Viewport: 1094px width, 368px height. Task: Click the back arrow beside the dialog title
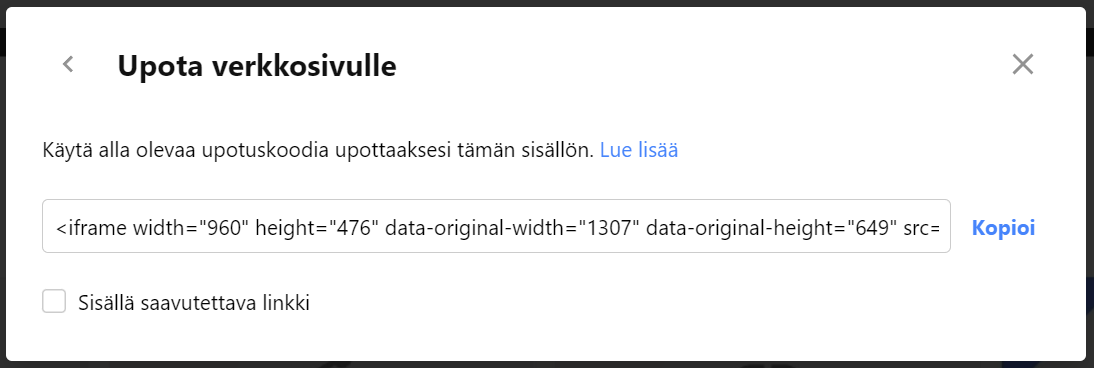(x=68, y=64)
